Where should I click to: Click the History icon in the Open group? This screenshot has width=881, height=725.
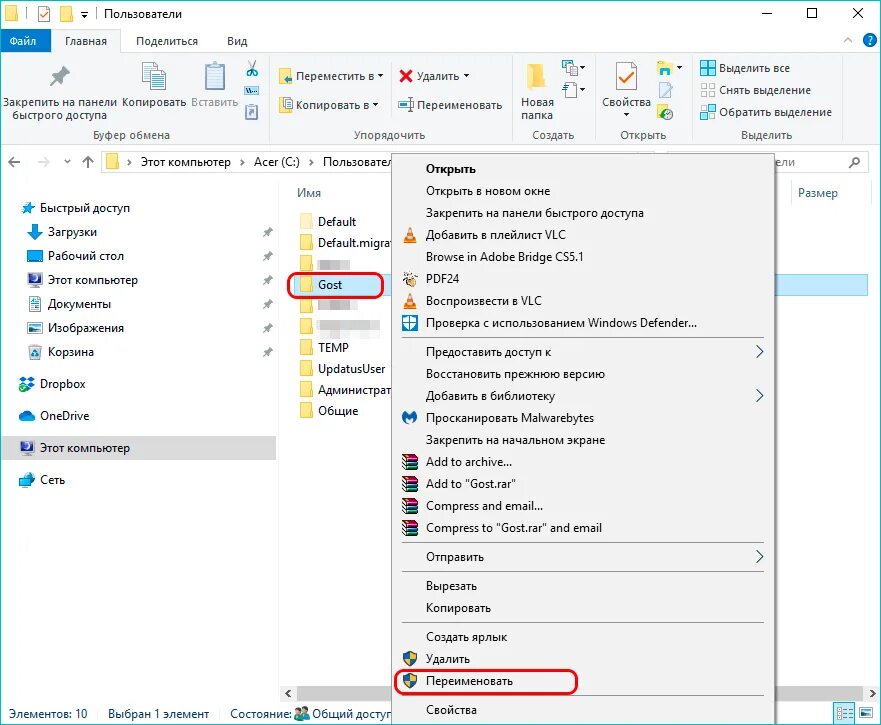click(665, 112)
